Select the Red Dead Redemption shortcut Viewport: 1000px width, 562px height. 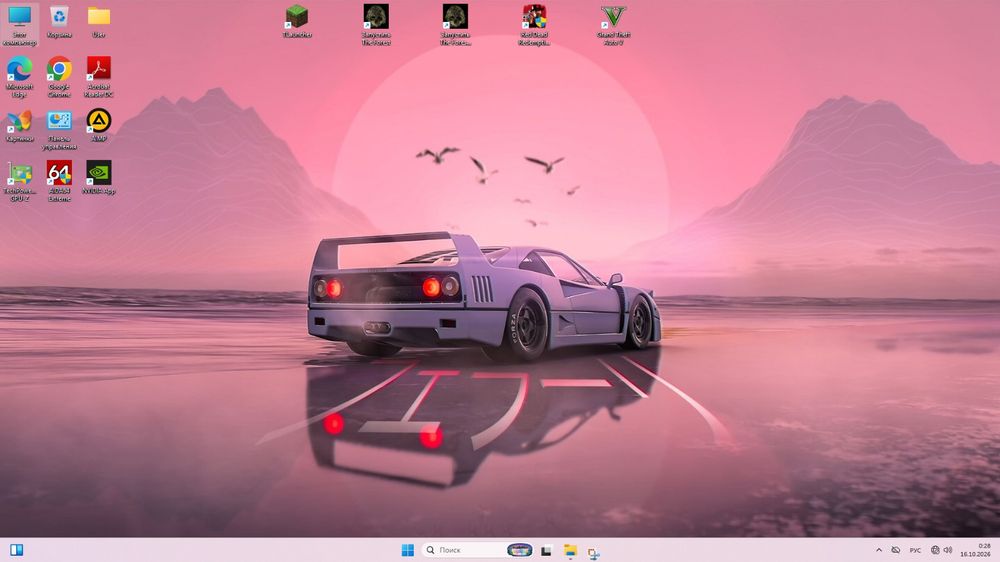(534, 26)
